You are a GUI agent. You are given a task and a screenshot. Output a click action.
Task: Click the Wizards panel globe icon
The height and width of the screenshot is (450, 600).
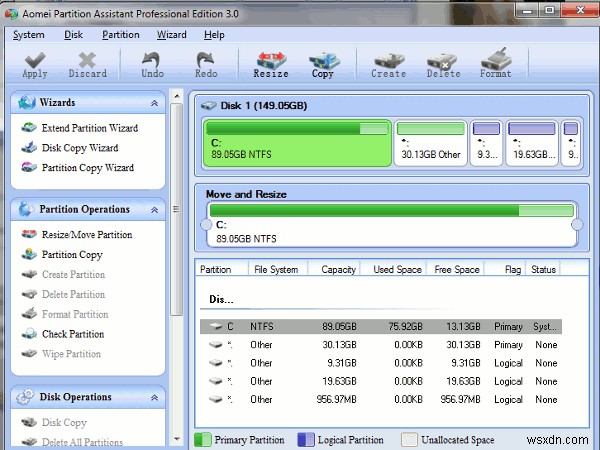tap(27, 102)
